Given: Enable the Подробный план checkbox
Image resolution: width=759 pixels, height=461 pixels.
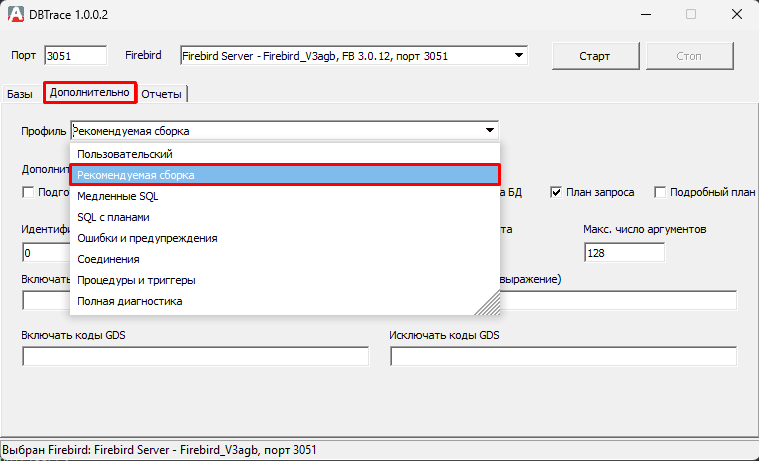Looking at the screenshot, I should click(659, 192).
